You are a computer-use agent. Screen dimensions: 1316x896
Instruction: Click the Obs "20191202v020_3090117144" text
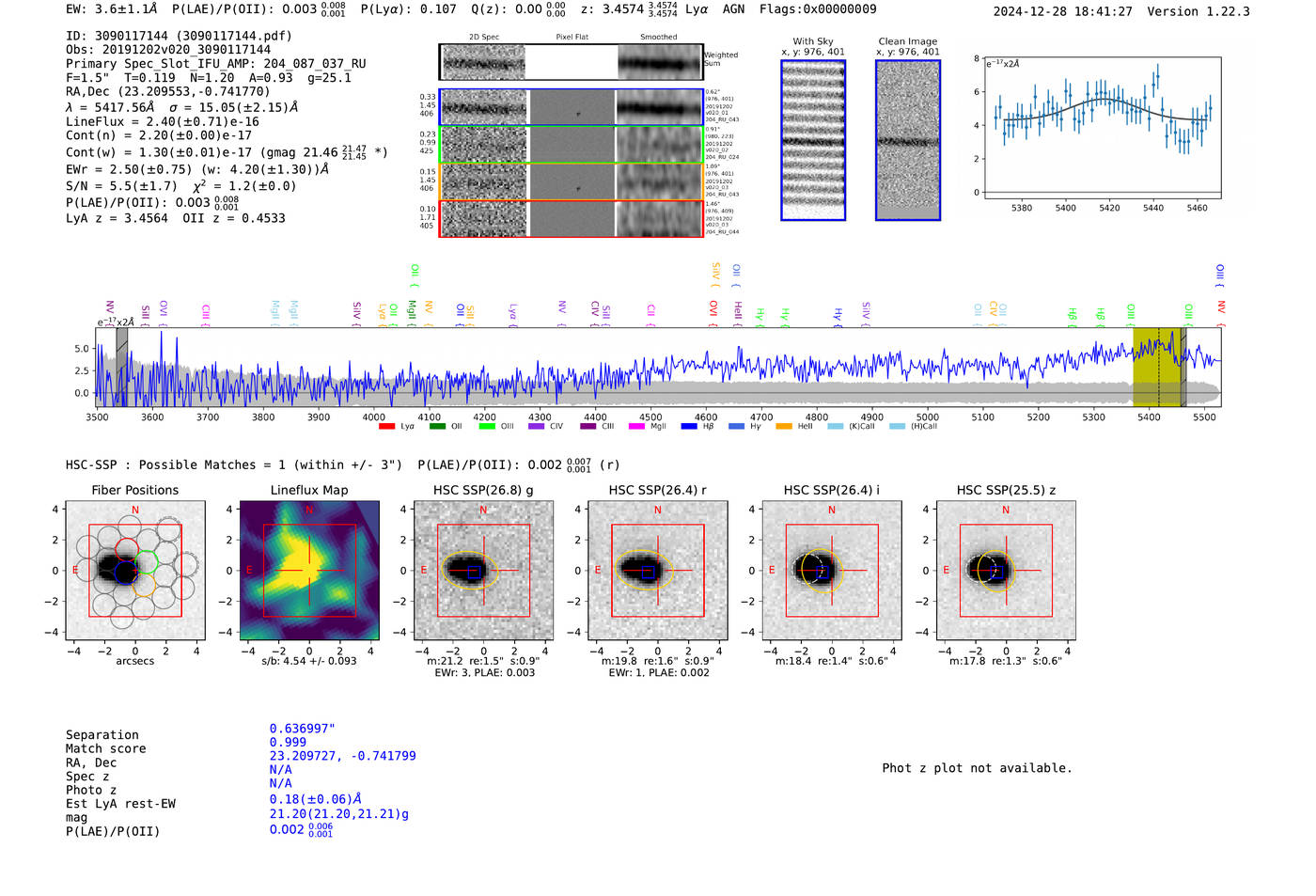168,50
